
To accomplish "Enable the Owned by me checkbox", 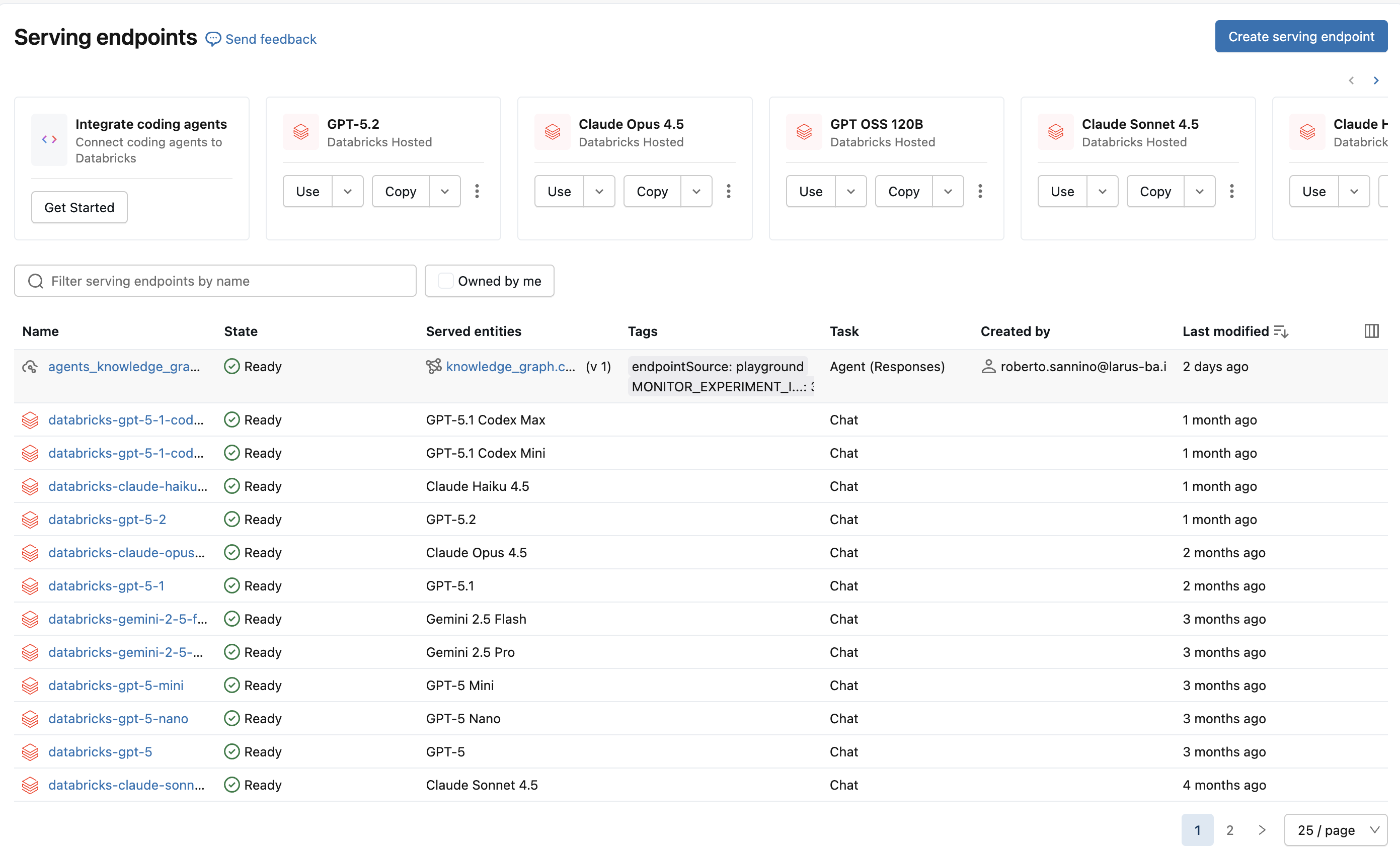I will 446,281.
